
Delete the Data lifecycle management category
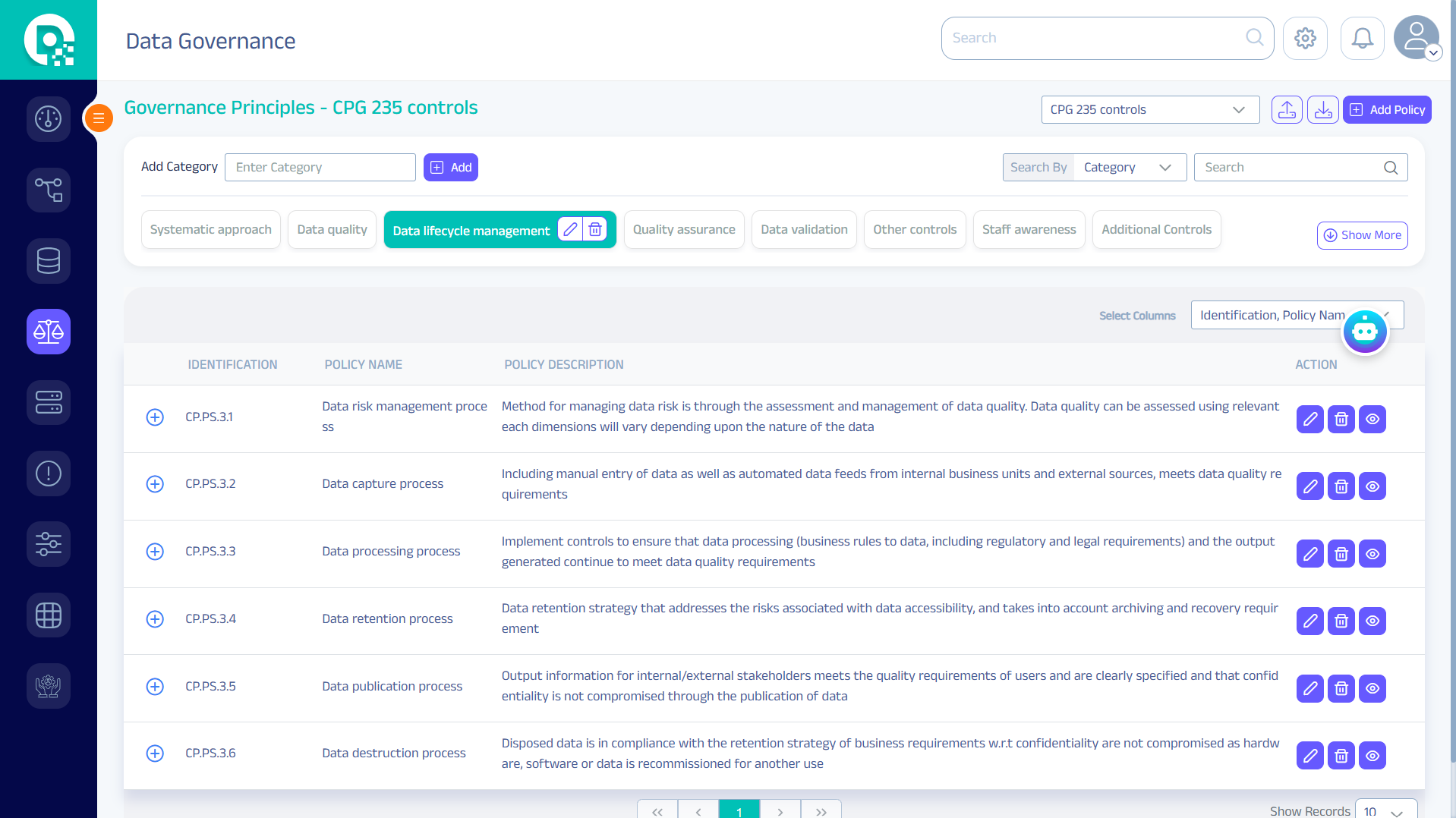595,230
